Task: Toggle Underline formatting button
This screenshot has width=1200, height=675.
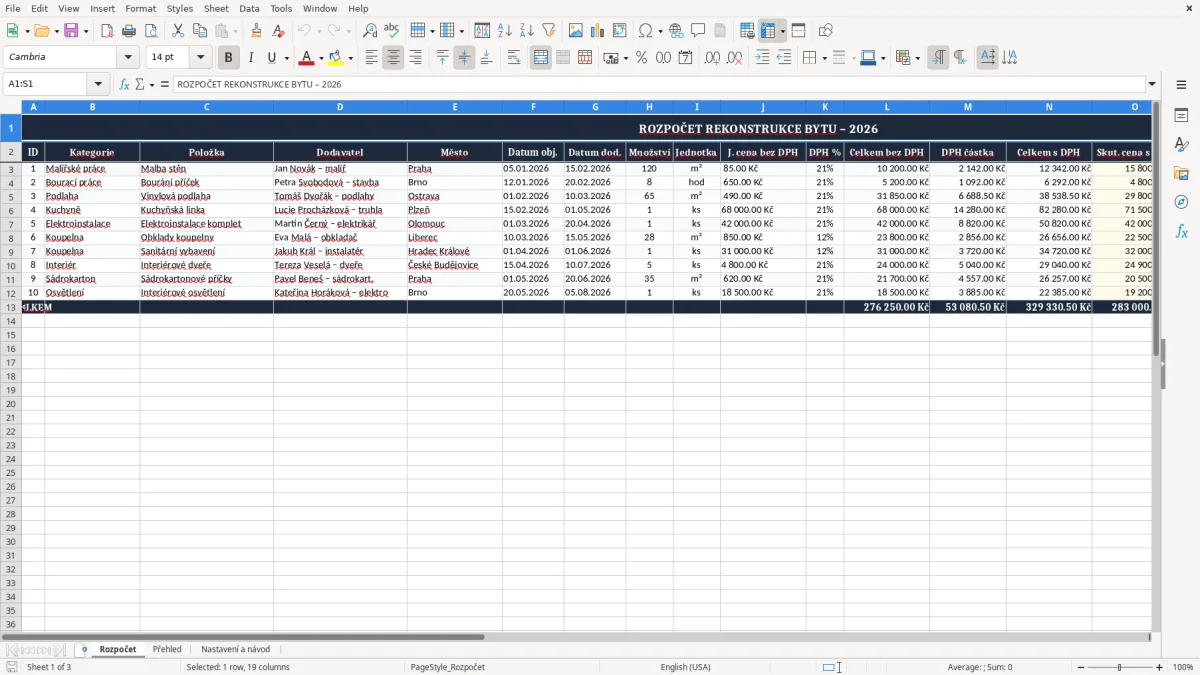Action: tap(271, 58)
